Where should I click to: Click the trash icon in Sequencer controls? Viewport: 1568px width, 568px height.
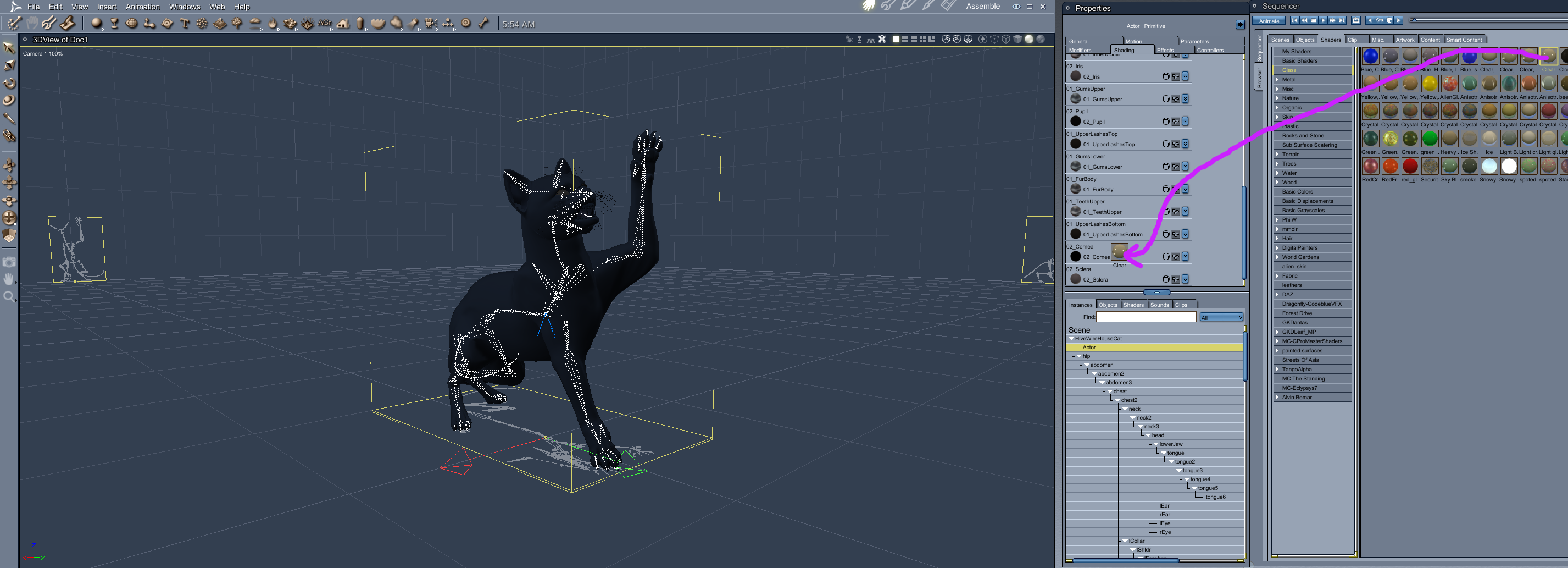pos(1389,21)
